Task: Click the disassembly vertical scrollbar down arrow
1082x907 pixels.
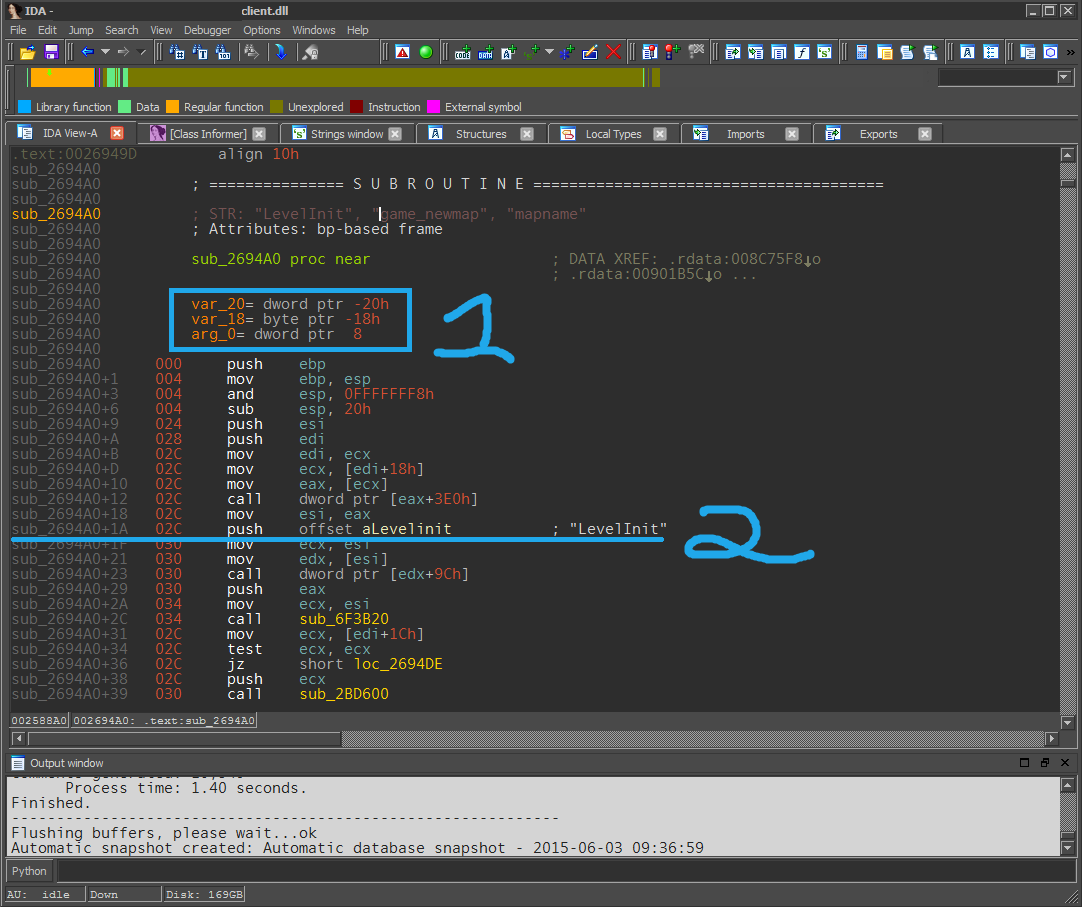Action: point(1068,723)
